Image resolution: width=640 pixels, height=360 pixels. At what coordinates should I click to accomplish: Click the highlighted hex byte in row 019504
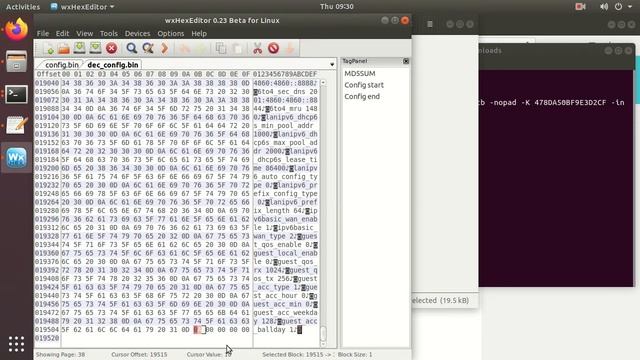pos(198,329)
